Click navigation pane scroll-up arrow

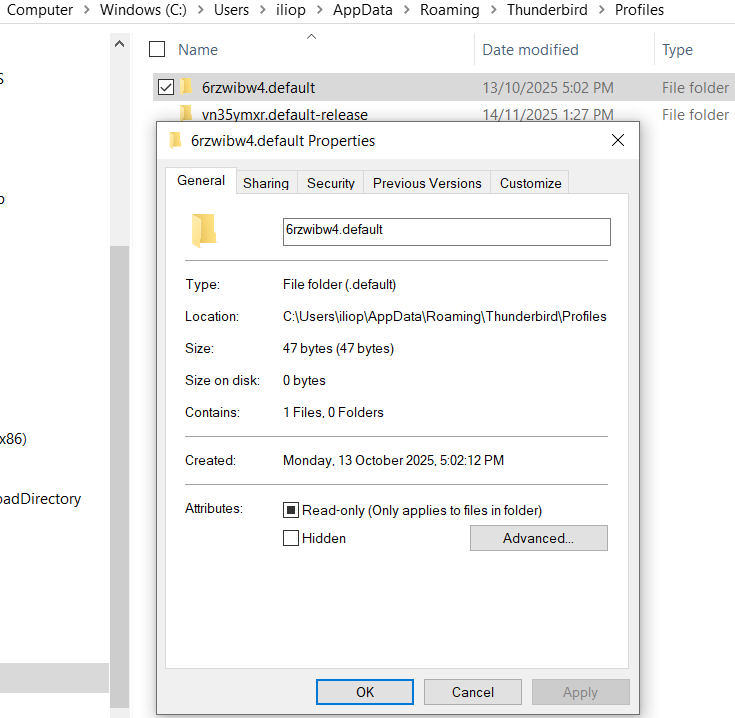[120, 44]
